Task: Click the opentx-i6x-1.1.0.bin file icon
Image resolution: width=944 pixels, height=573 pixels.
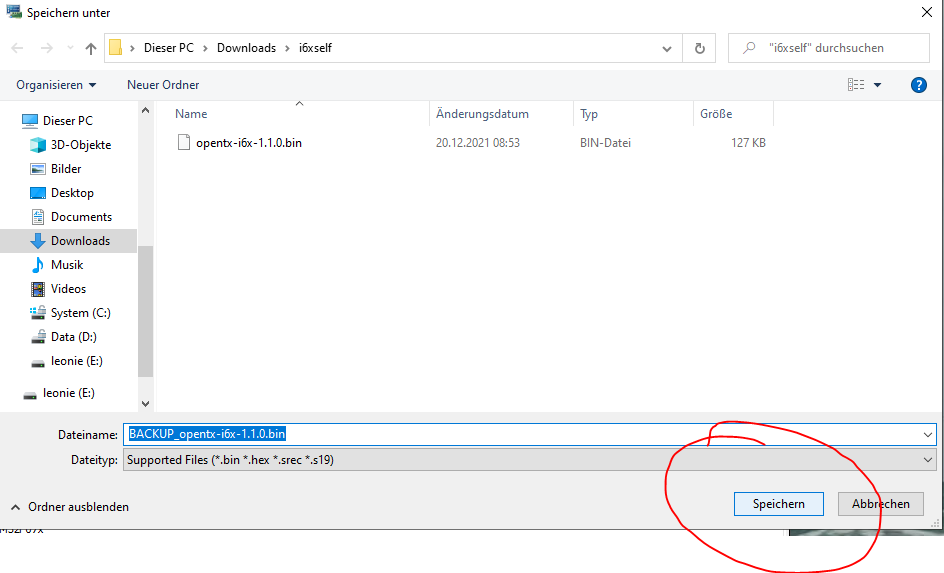Action: (183, 143)
